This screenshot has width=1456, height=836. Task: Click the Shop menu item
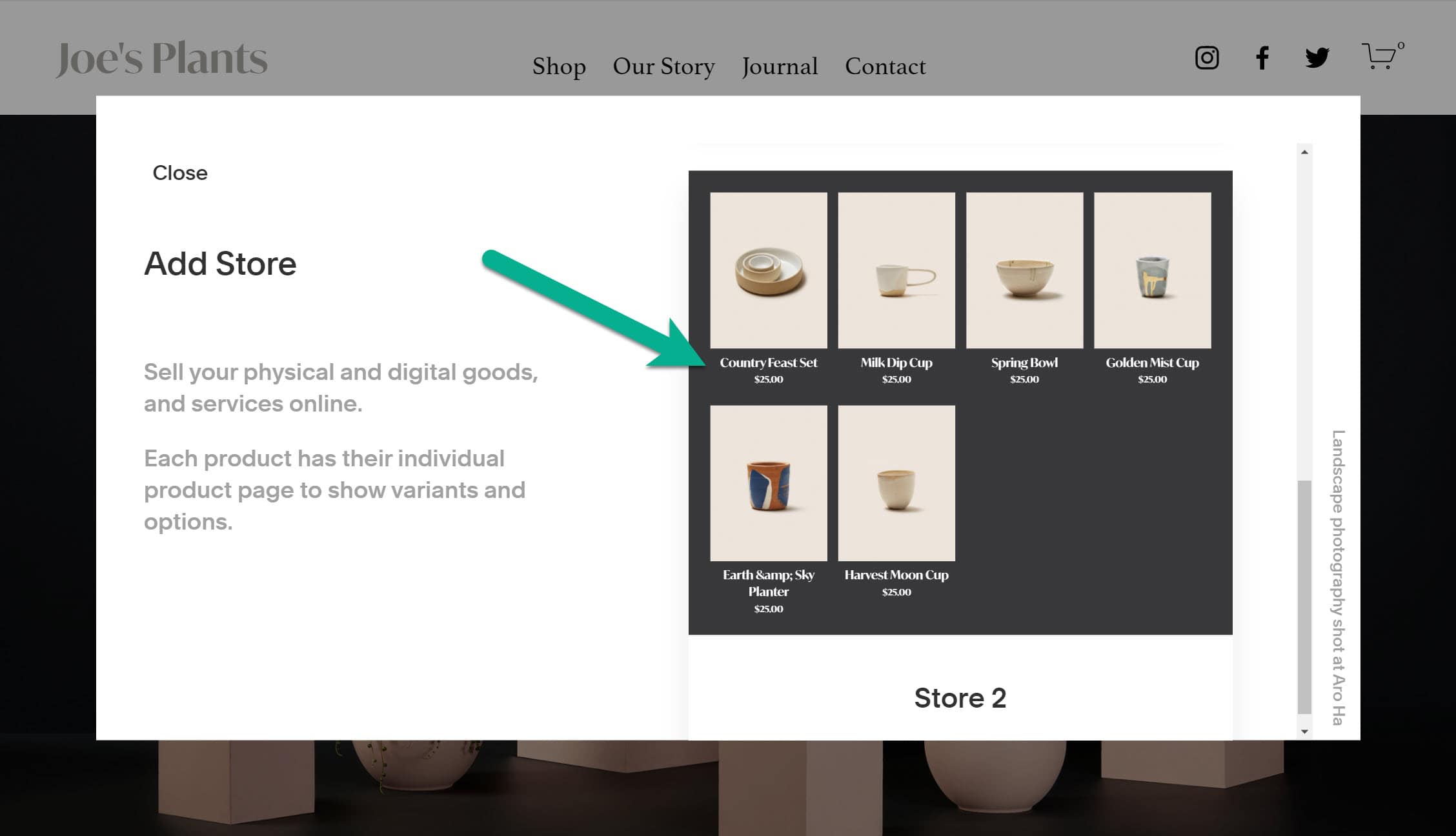coord(558,66)
